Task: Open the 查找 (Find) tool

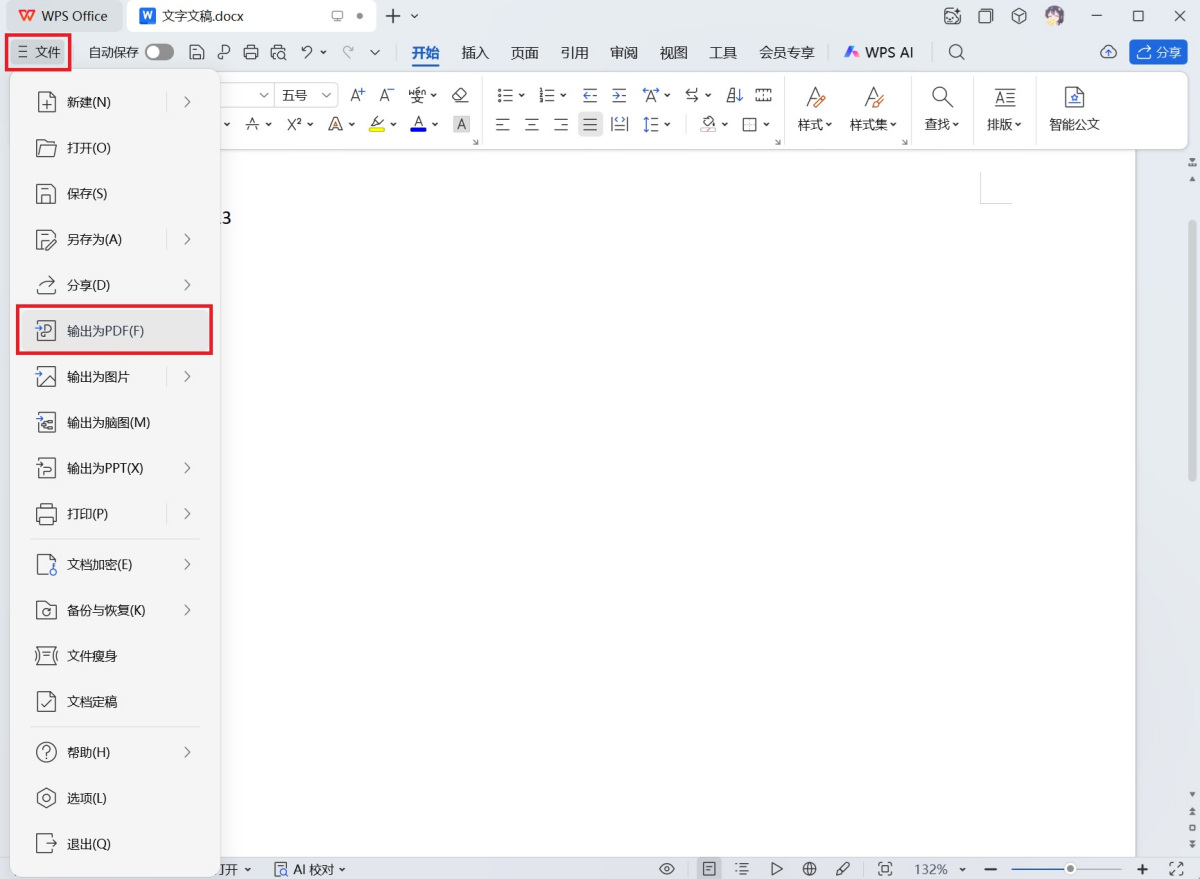Action: click(x=940, y=108)
